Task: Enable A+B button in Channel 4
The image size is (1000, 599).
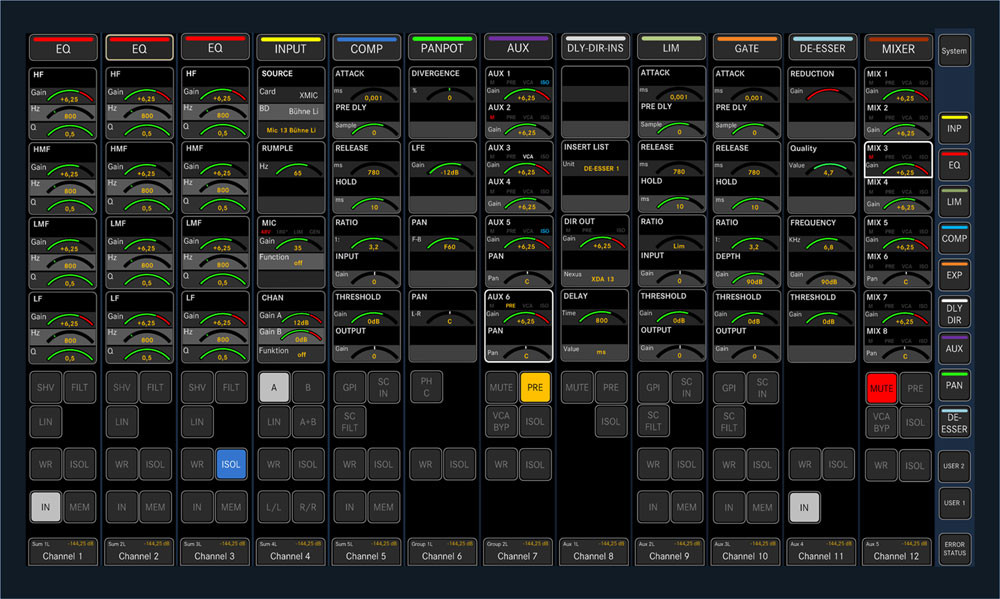Action: click(308, 422)
